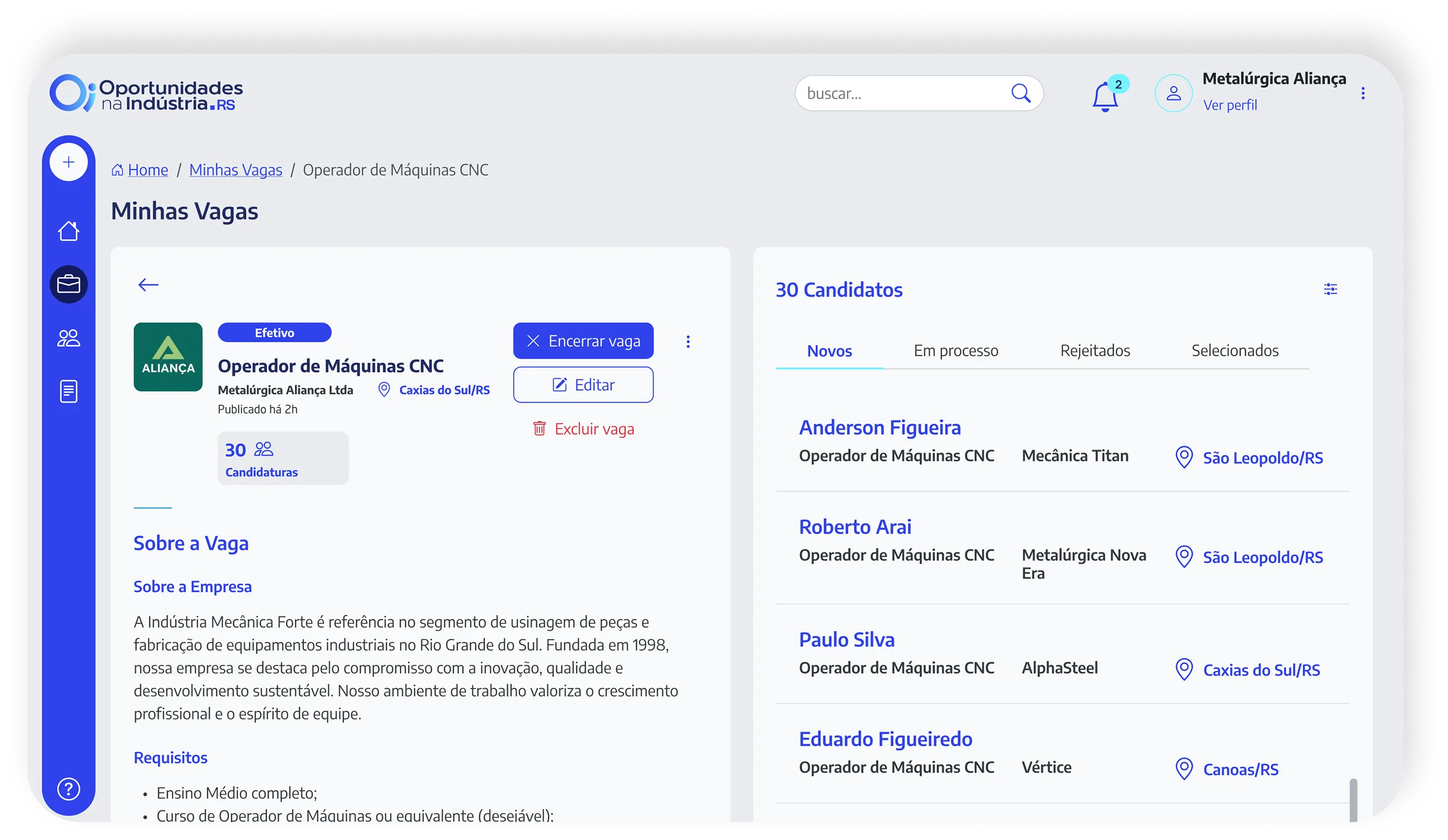The height and width of the screenshot is (840, 1448).
Task: Click the buscar search input field
Action: click(x=902, y=93)
